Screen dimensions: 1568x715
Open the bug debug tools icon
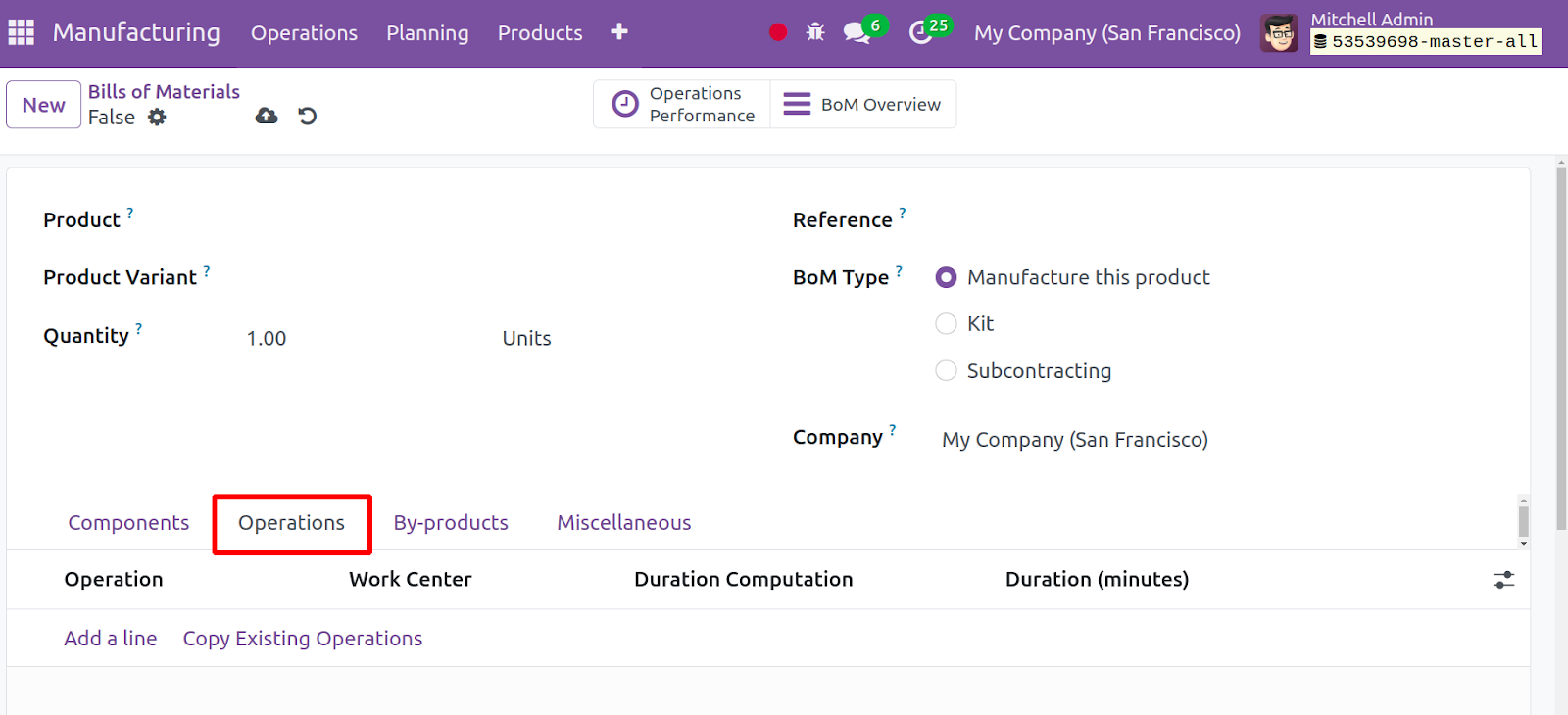(x=815, y=32)
